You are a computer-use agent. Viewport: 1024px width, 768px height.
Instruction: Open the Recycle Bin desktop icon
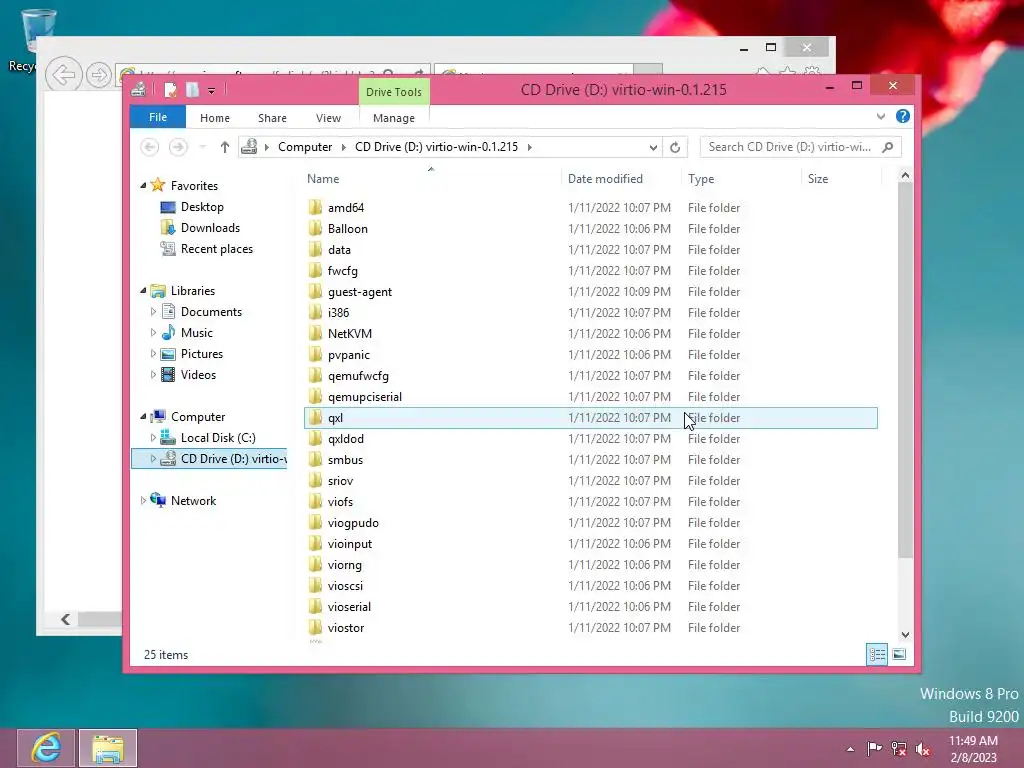pos(38,30)
